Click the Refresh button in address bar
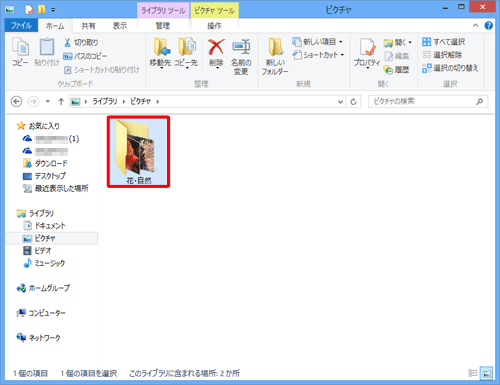The width and height of the screenshot is (500, 385). (353, 102)
